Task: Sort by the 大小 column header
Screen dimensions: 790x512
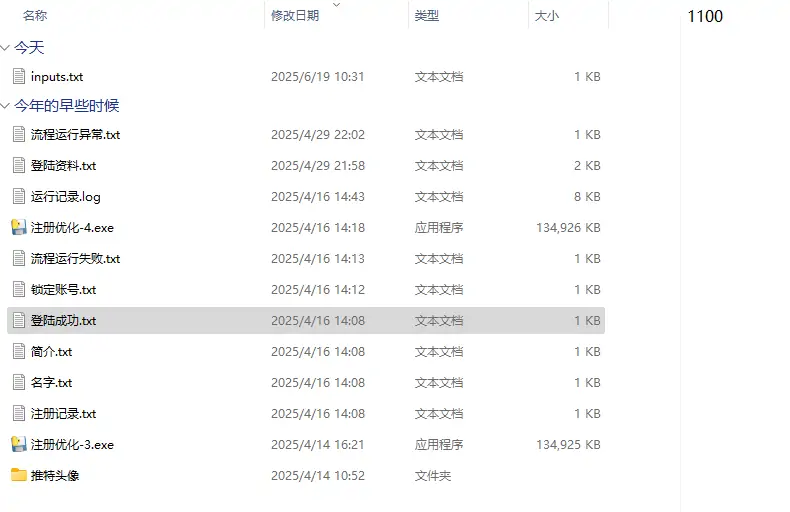Action: coord(547,16)
